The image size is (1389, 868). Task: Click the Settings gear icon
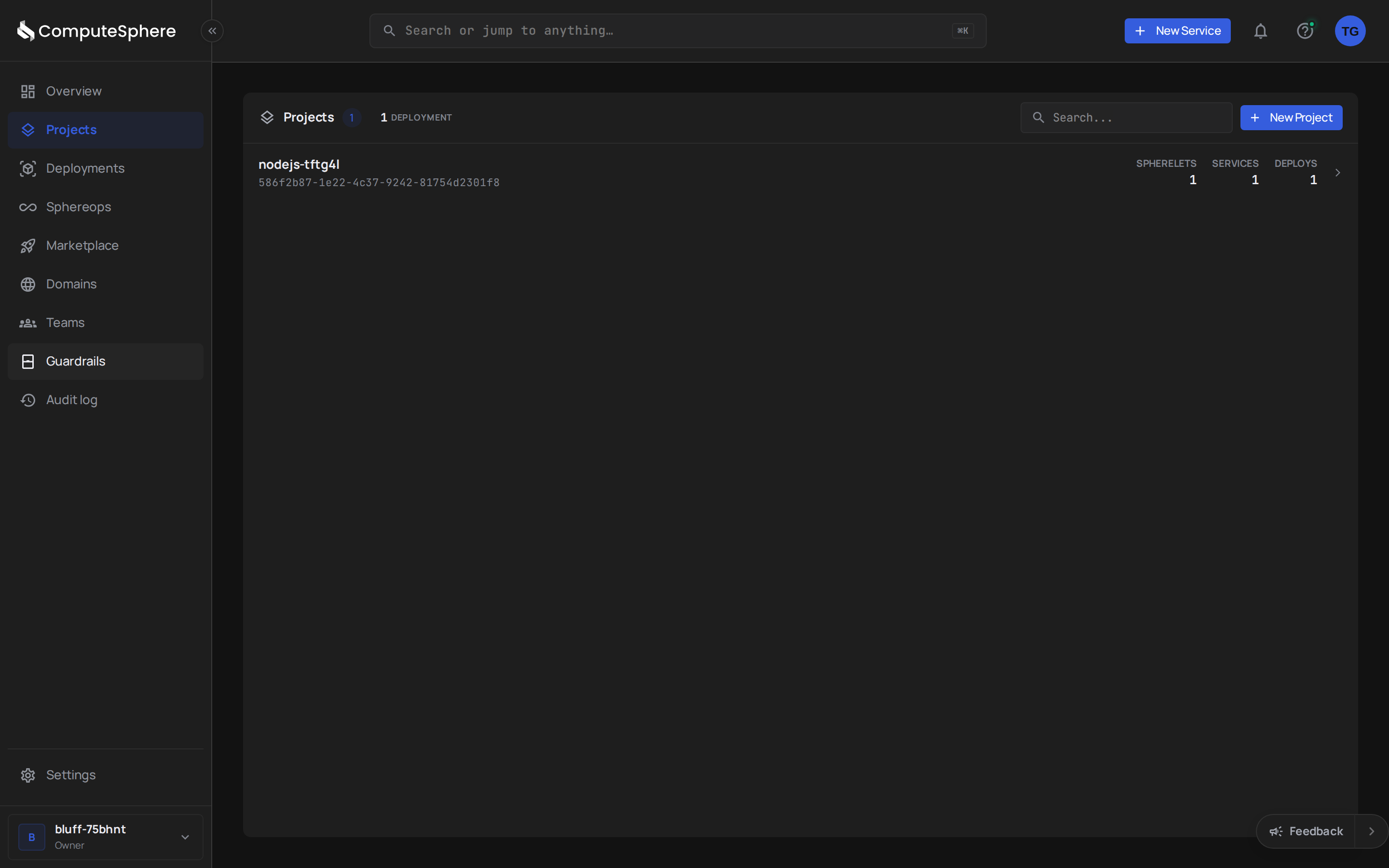tap(28, 775)
